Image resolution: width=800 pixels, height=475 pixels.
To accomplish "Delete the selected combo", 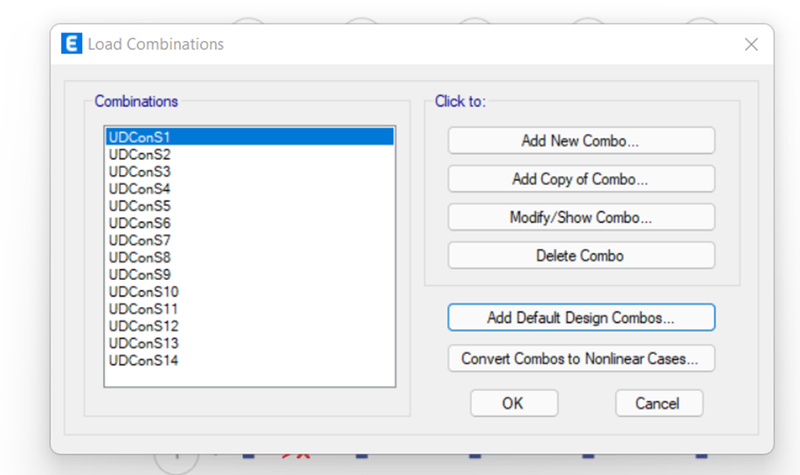I will [581, 255].
